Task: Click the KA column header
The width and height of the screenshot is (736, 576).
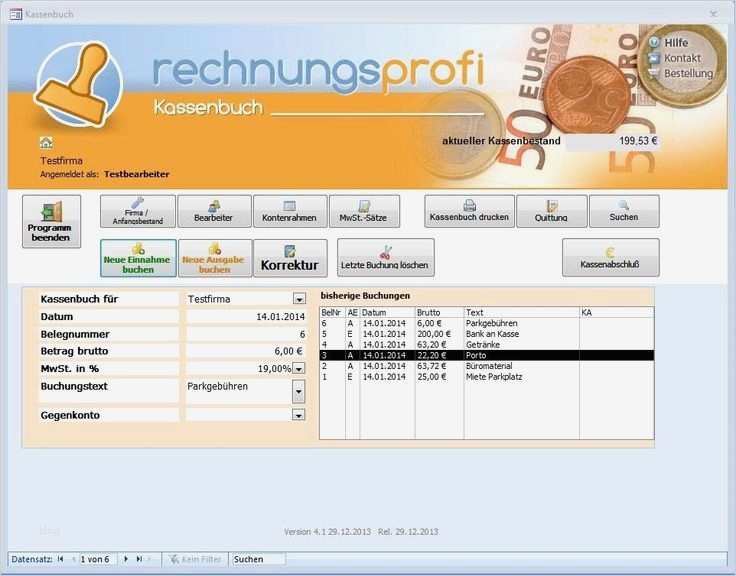Action: (x=616, y=313)
